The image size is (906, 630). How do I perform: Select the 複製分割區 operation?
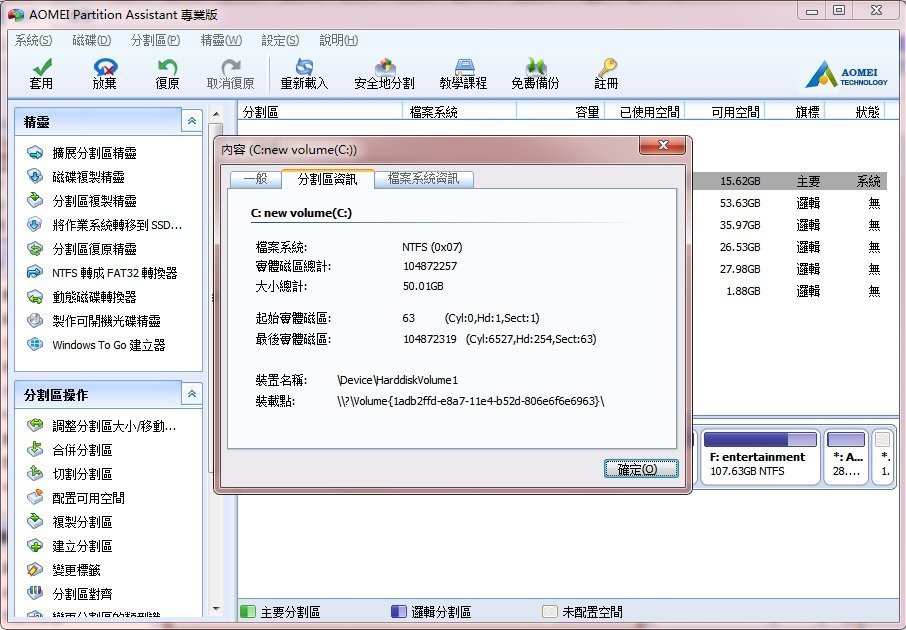click(x=82, y=522)
